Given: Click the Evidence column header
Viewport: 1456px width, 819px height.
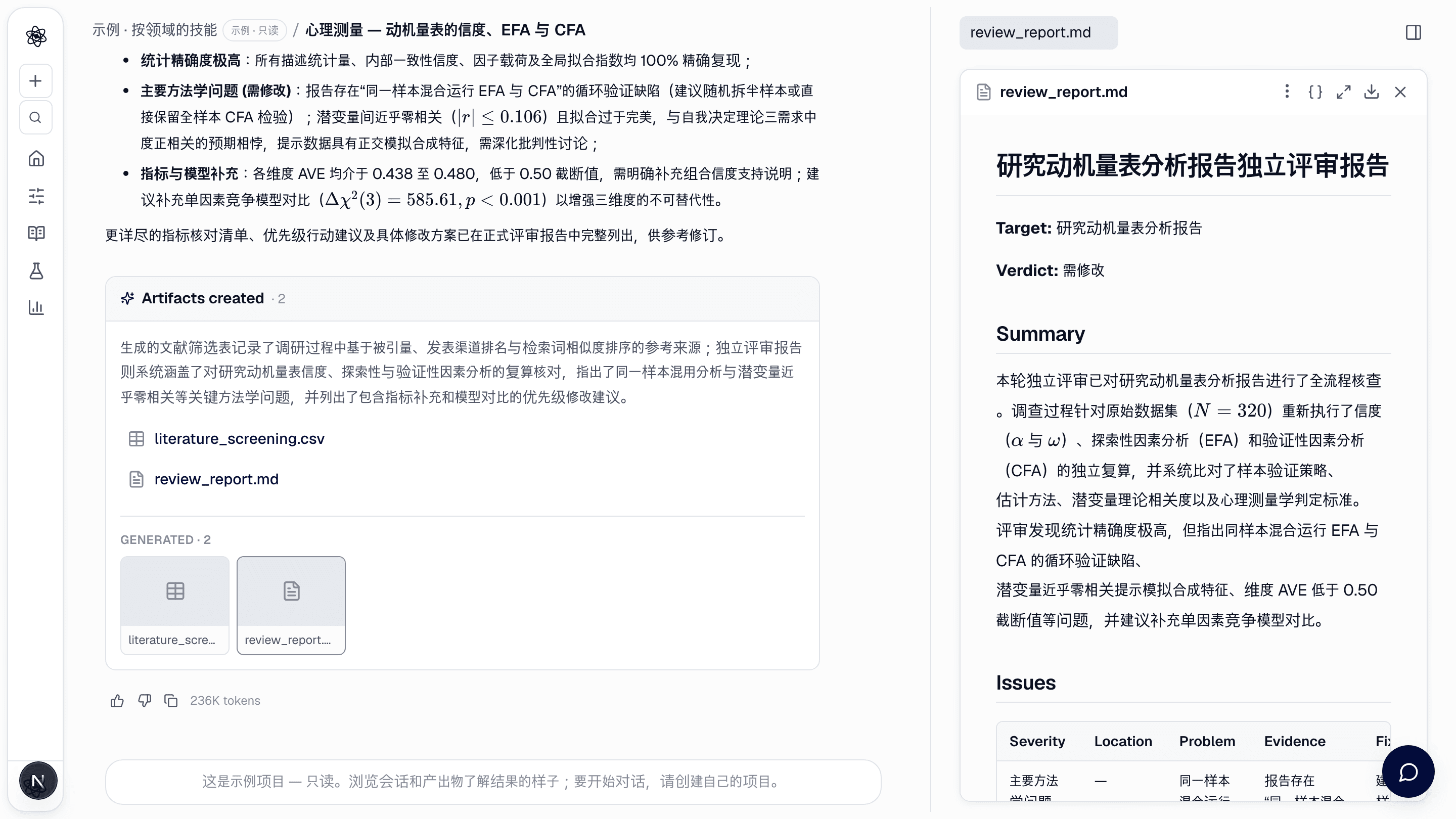Looking at the screenshot, I should [1294, 742].
